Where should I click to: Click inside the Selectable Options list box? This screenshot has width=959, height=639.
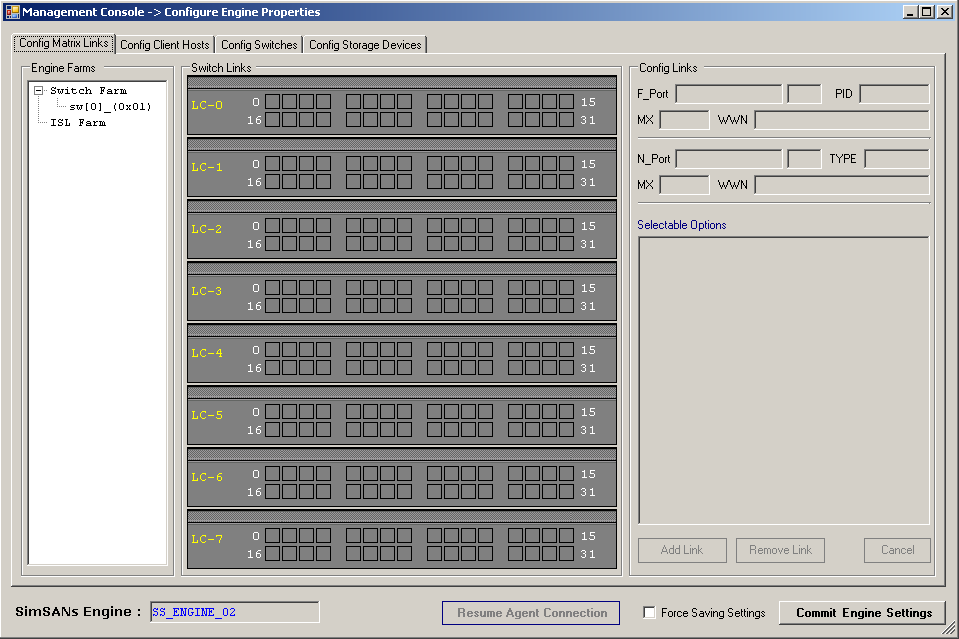[783, 380]
